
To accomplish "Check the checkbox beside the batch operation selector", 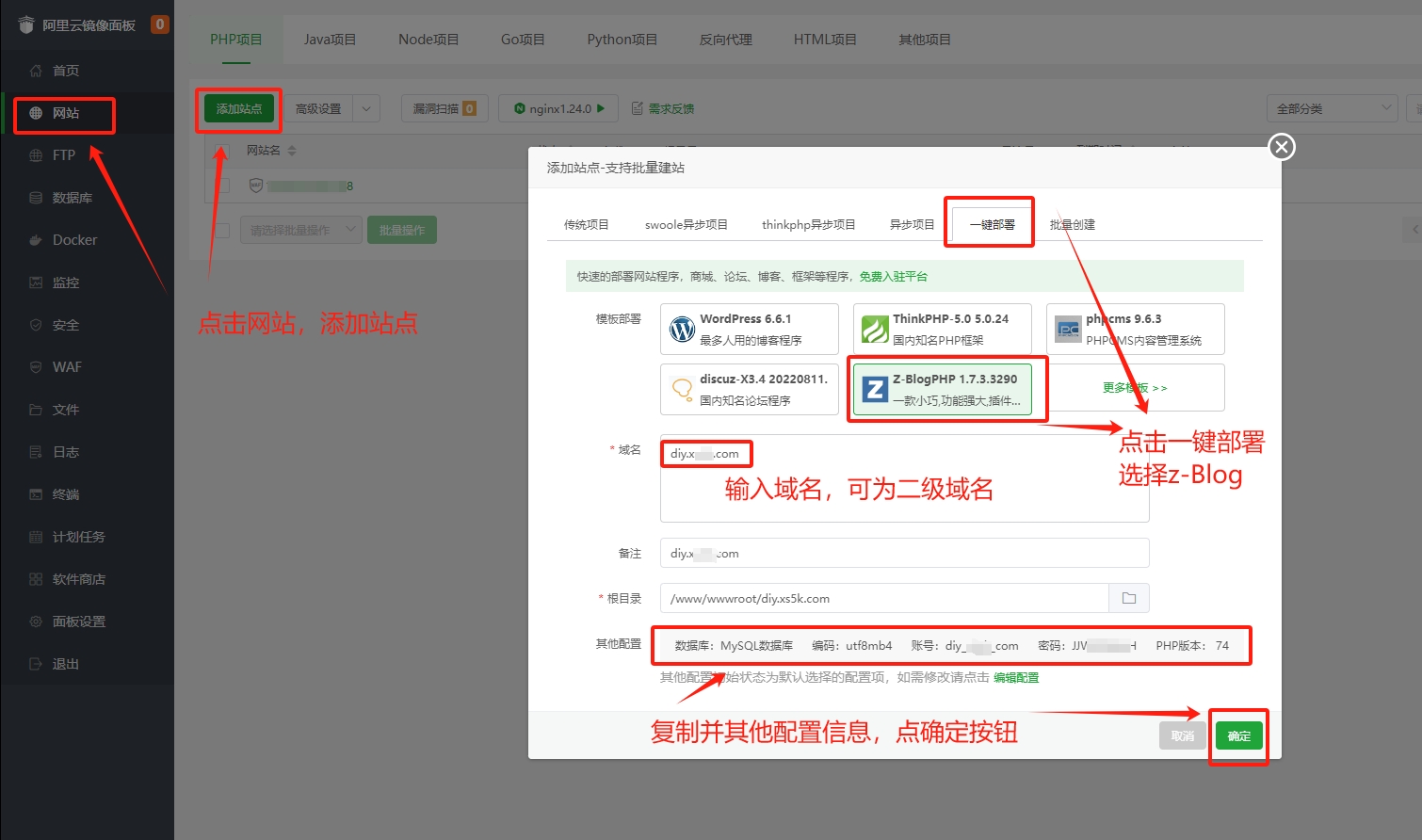I will pos(222,229).
